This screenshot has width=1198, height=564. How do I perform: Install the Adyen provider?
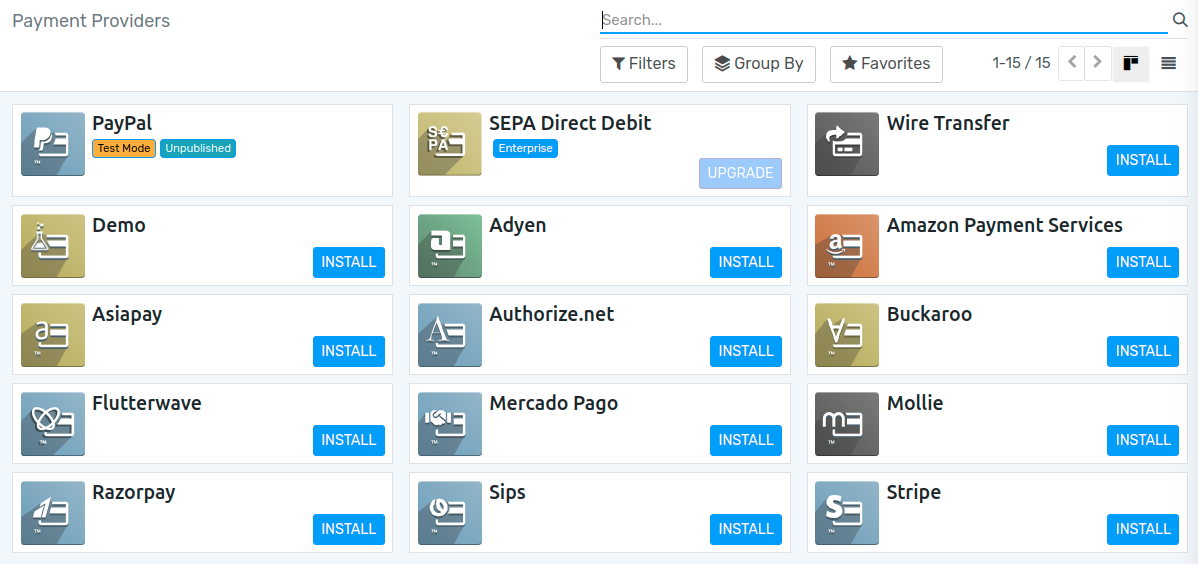(746, 262)
